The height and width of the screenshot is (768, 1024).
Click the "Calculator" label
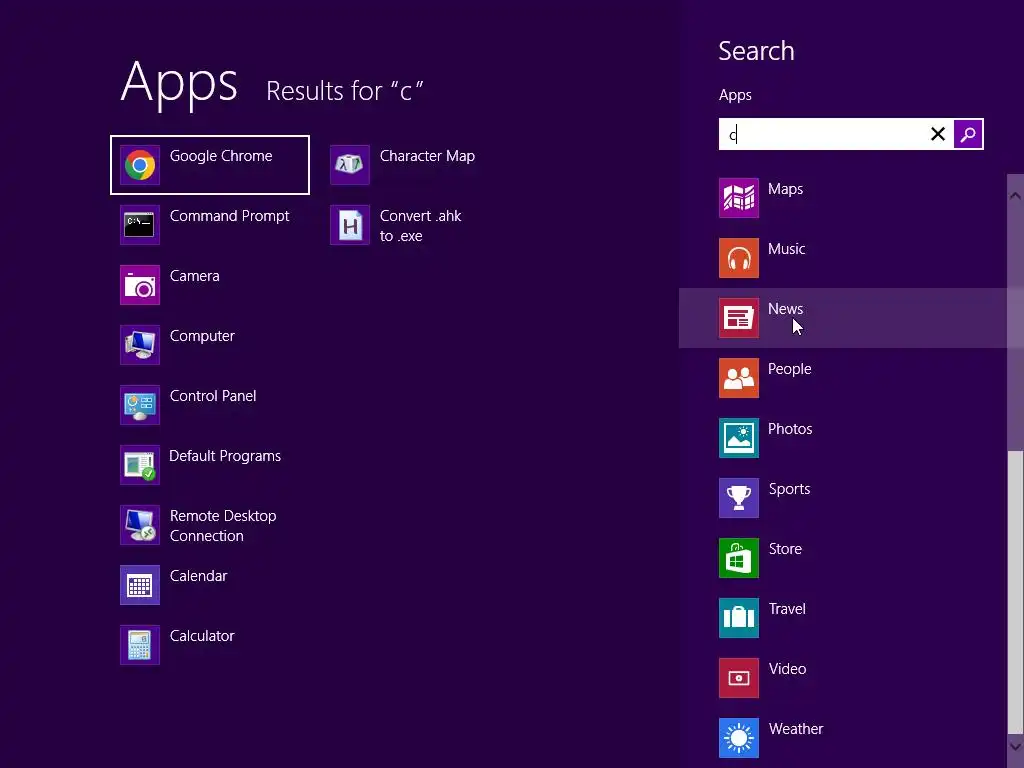202,636
